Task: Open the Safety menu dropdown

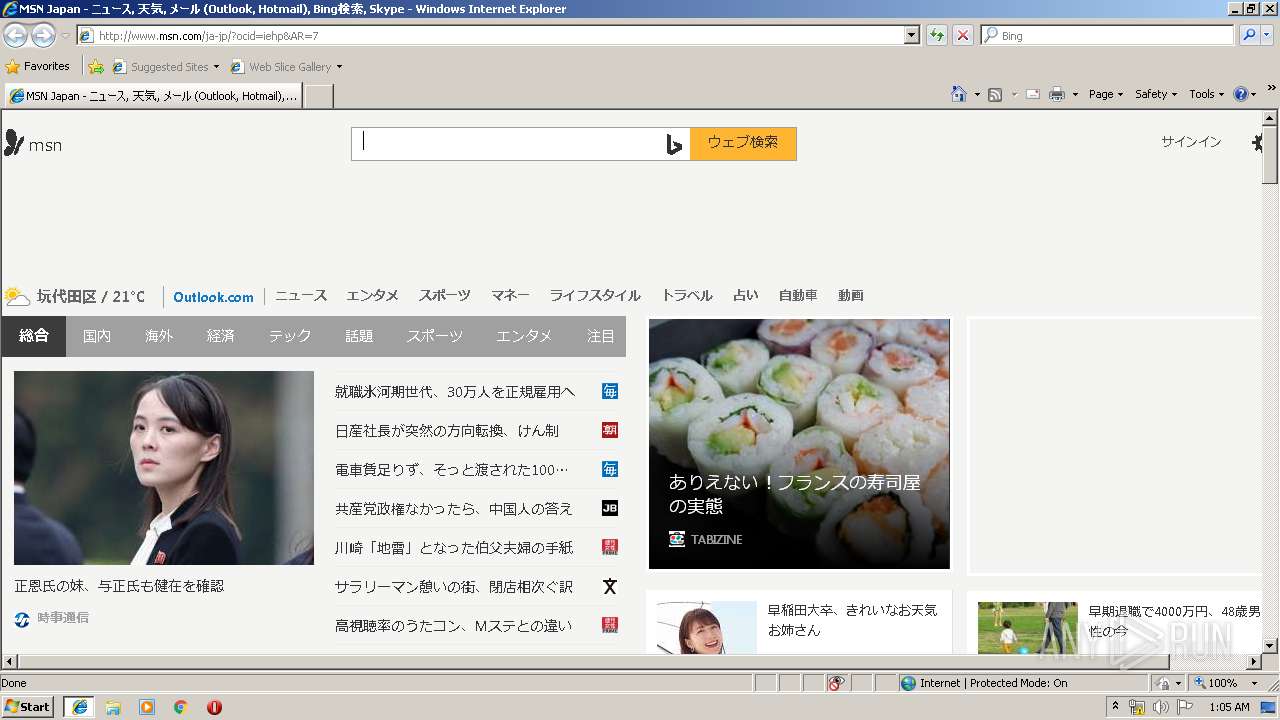Action: tap(1156, 94)
